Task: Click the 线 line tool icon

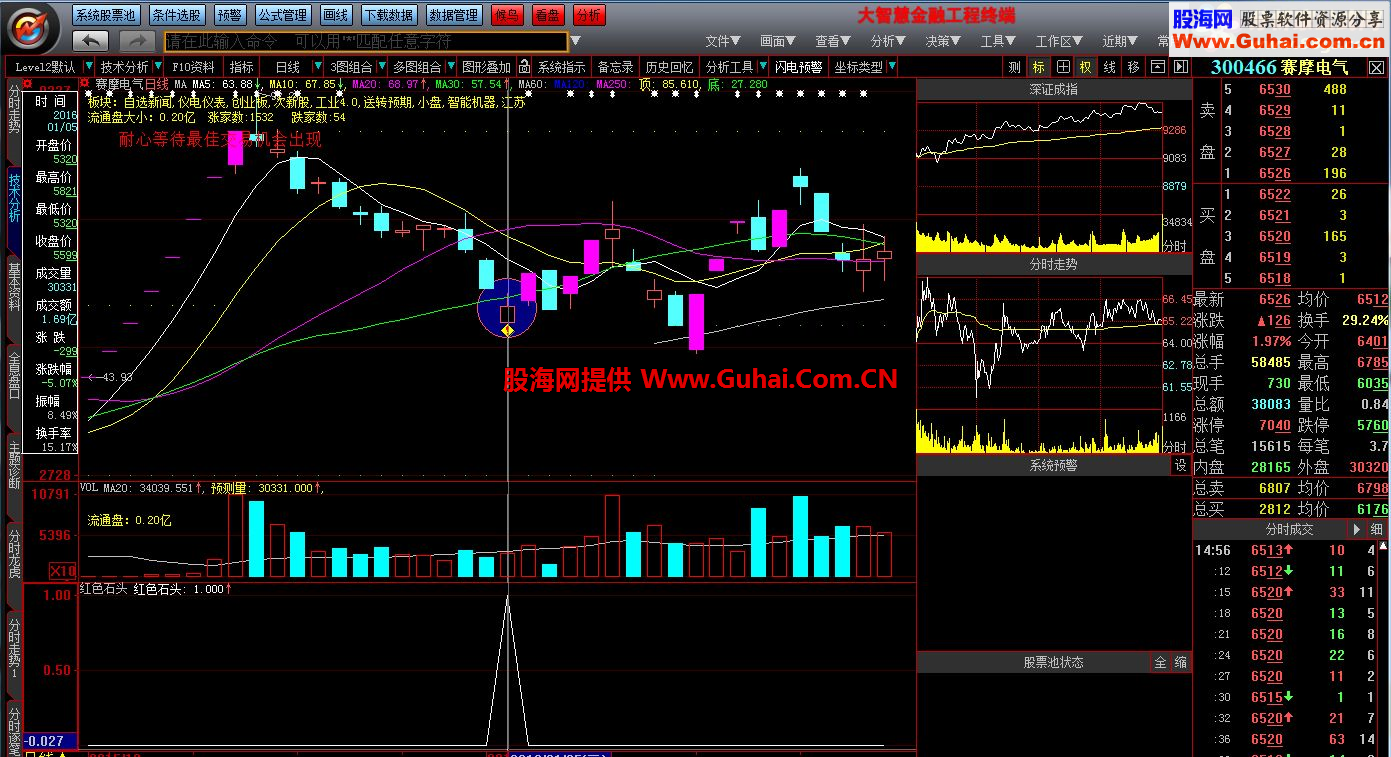Action: (x=1109, y=67)
